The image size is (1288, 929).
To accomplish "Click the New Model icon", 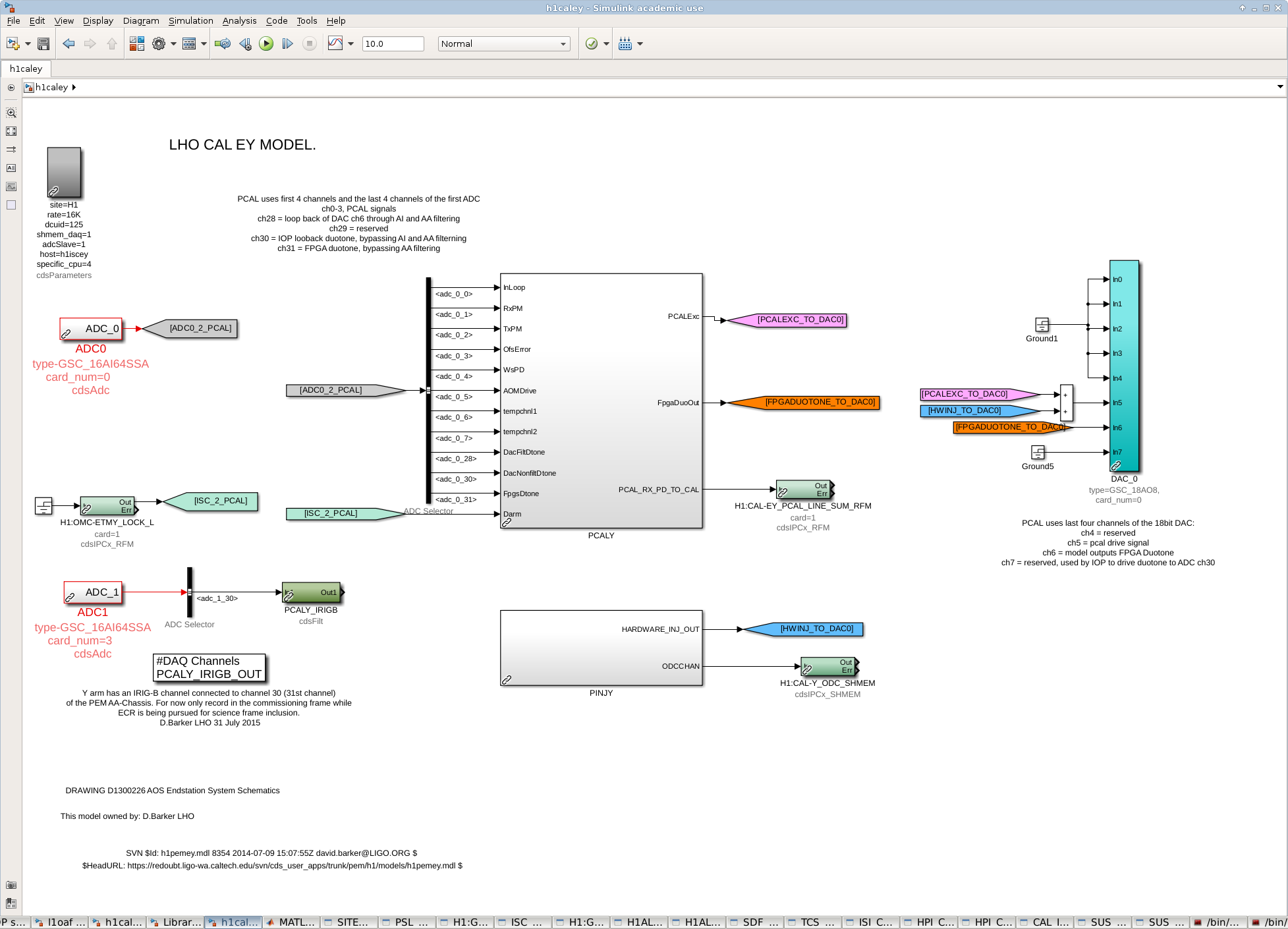I will pyautogui.click(x=13, y=43).
